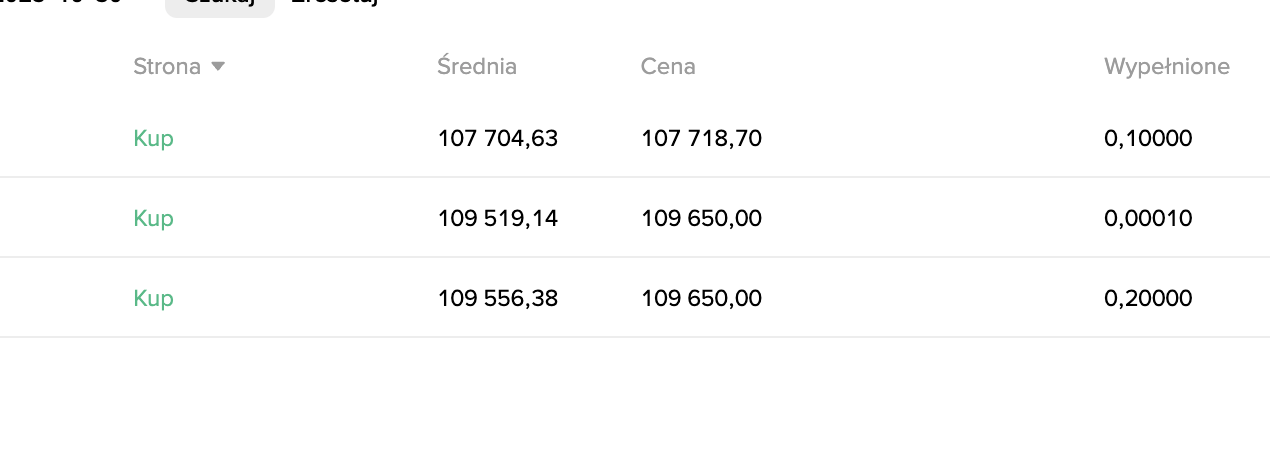Select the average value 109 519,14
The width and height of the screenshot is (1270, 462).
[x=498, y=218]
